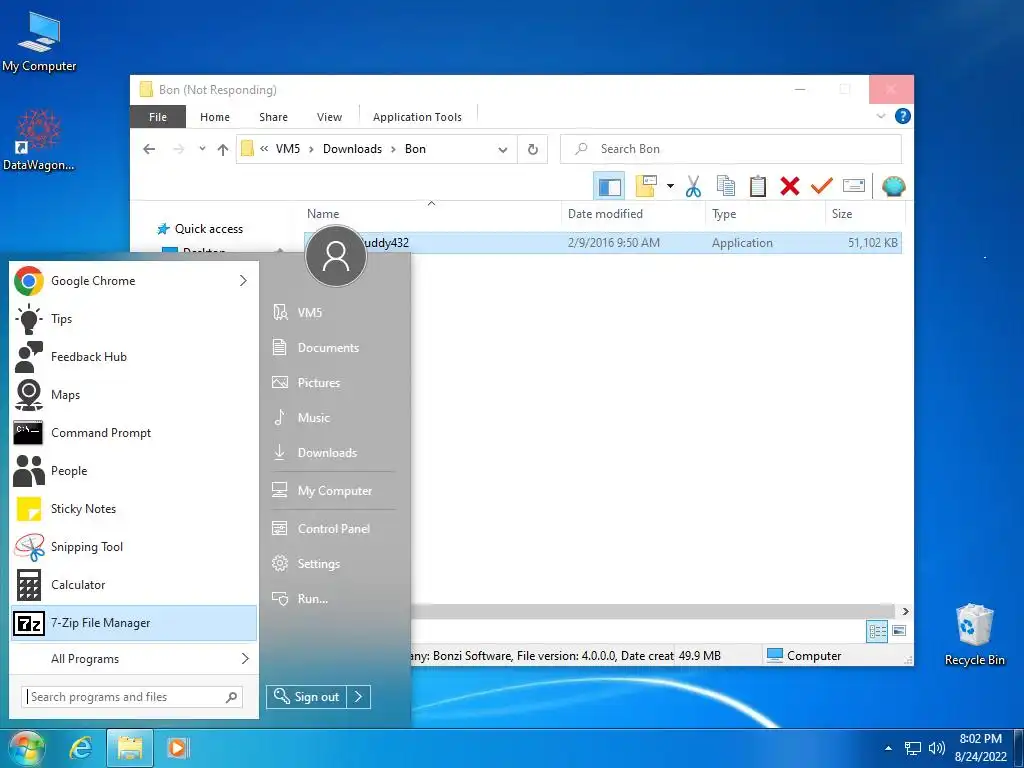The image size is (1024, 768).
Task: Open People from the Start menu
Action: tap(134, 471)
